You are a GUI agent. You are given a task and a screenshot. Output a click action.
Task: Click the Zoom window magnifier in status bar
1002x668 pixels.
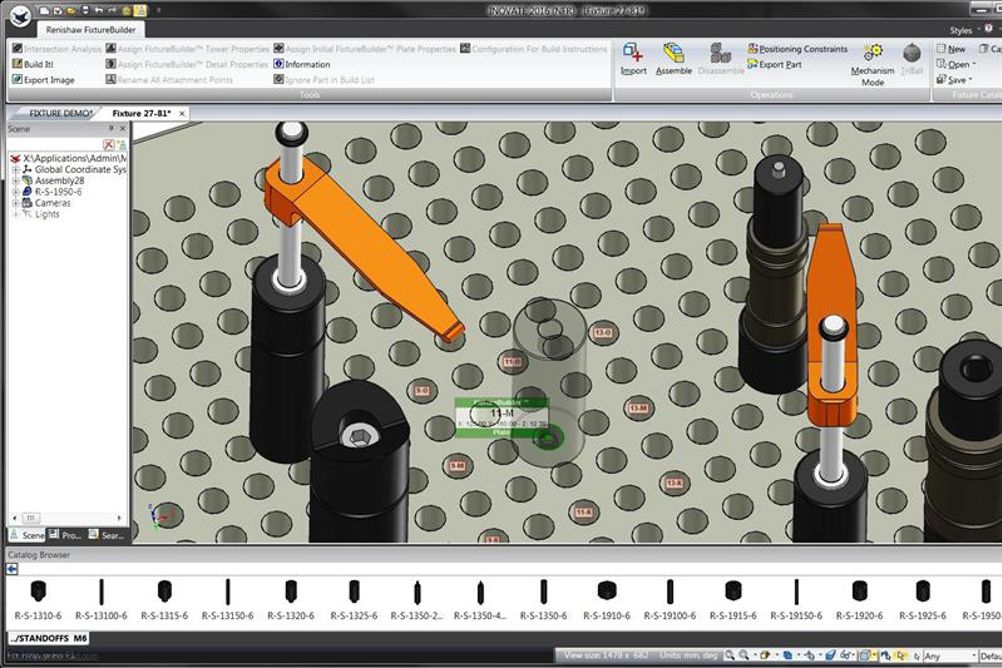tap(730, 655)
